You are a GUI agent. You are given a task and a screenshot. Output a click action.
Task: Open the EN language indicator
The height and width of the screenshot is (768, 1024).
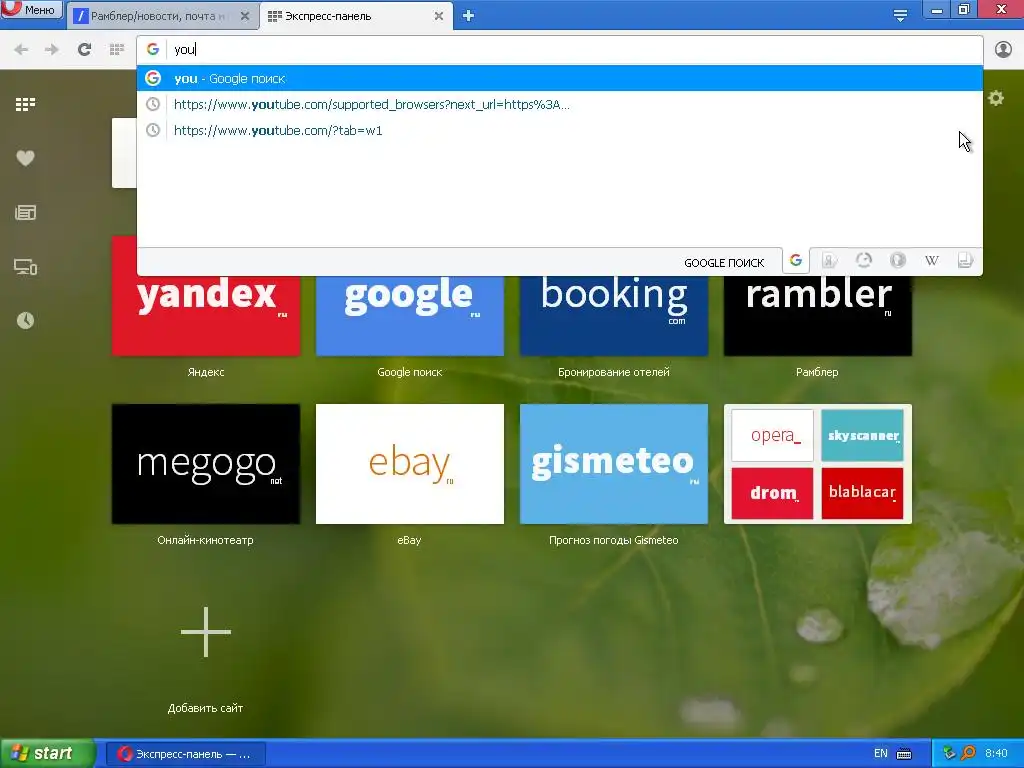coord(880,754)
